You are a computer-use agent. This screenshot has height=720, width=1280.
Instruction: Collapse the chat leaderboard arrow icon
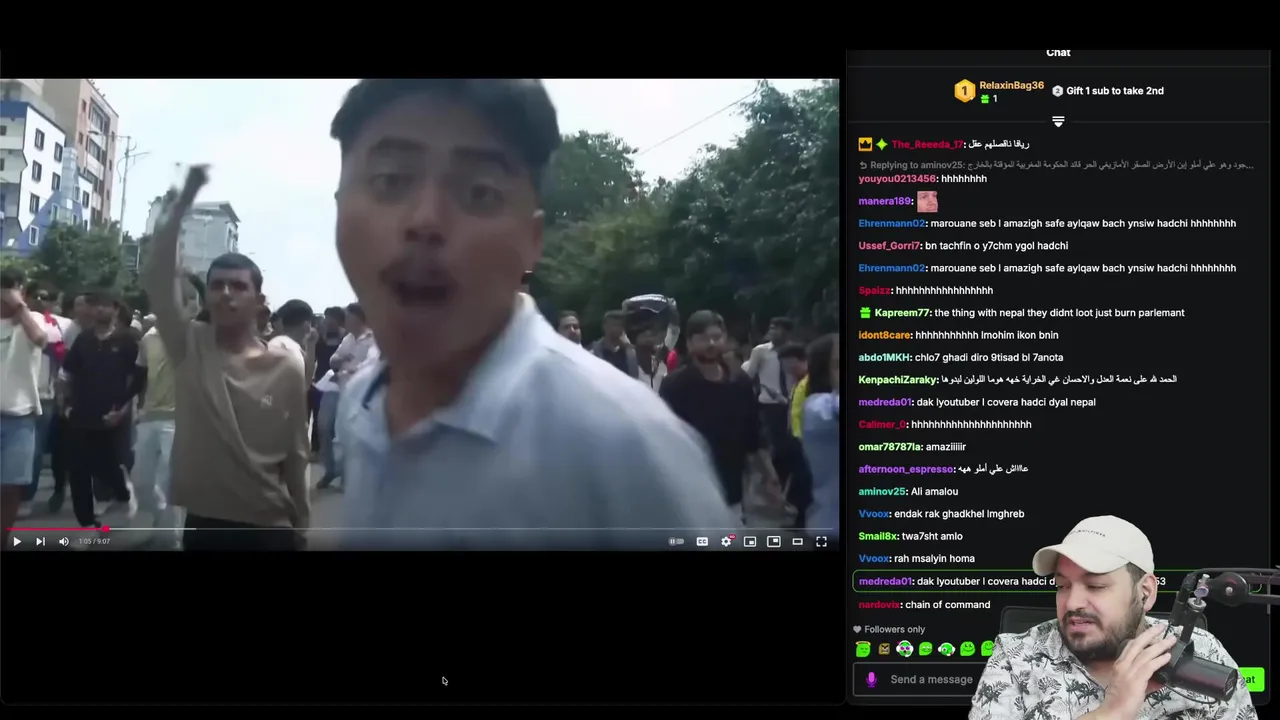pyautogui.click(x=1058, y=121)
